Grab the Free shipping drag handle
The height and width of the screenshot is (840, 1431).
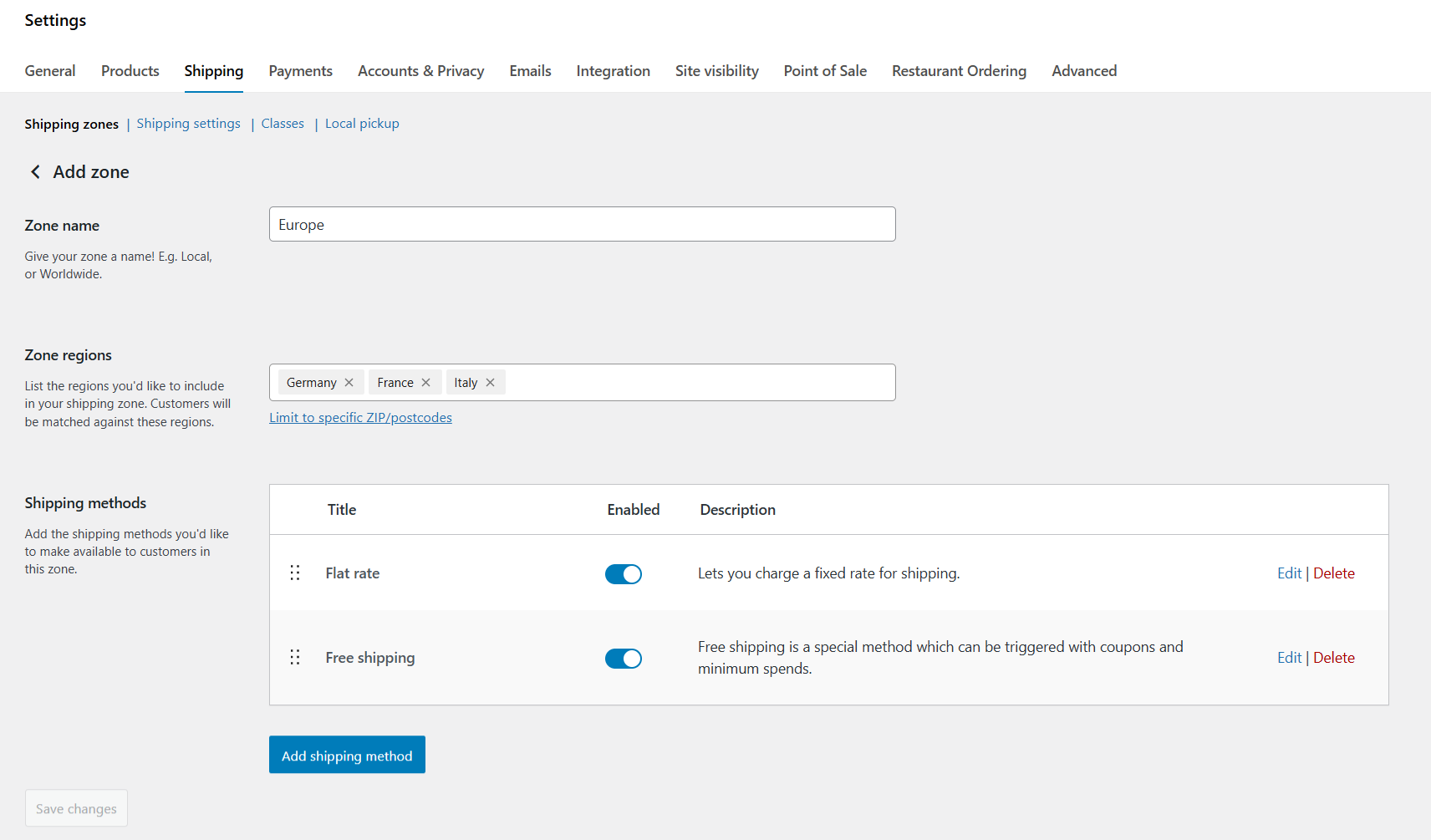click(x=295, y=658)
